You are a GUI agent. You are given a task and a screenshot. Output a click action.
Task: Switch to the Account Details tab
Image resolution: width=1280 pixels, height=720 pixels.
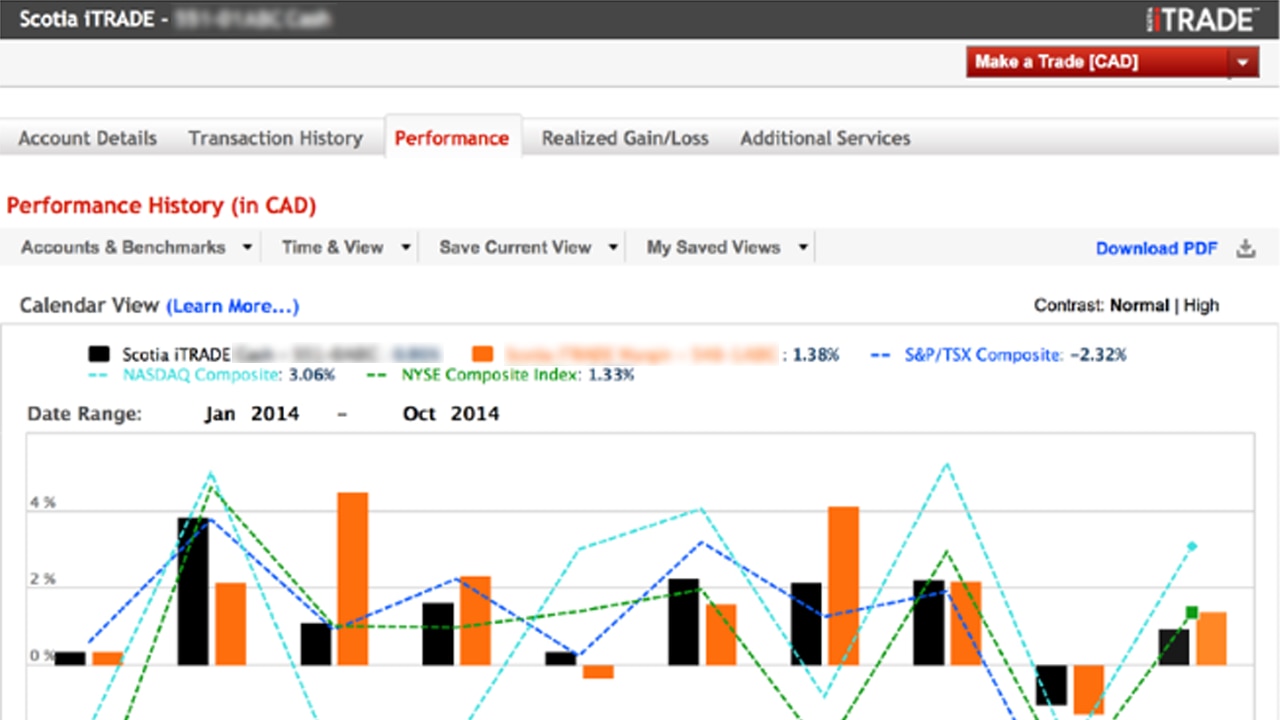click(x=87, y=138)
